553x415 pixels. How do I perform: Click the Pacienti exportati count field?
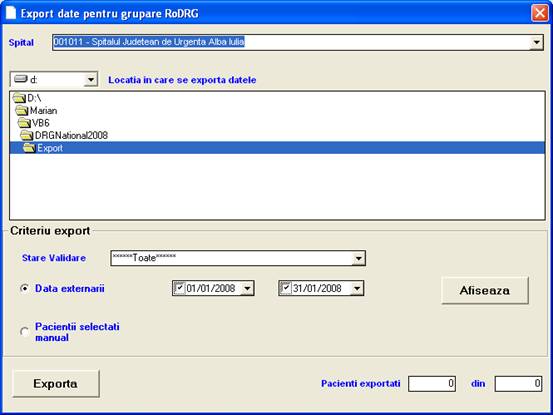click(x=432, y=384)
